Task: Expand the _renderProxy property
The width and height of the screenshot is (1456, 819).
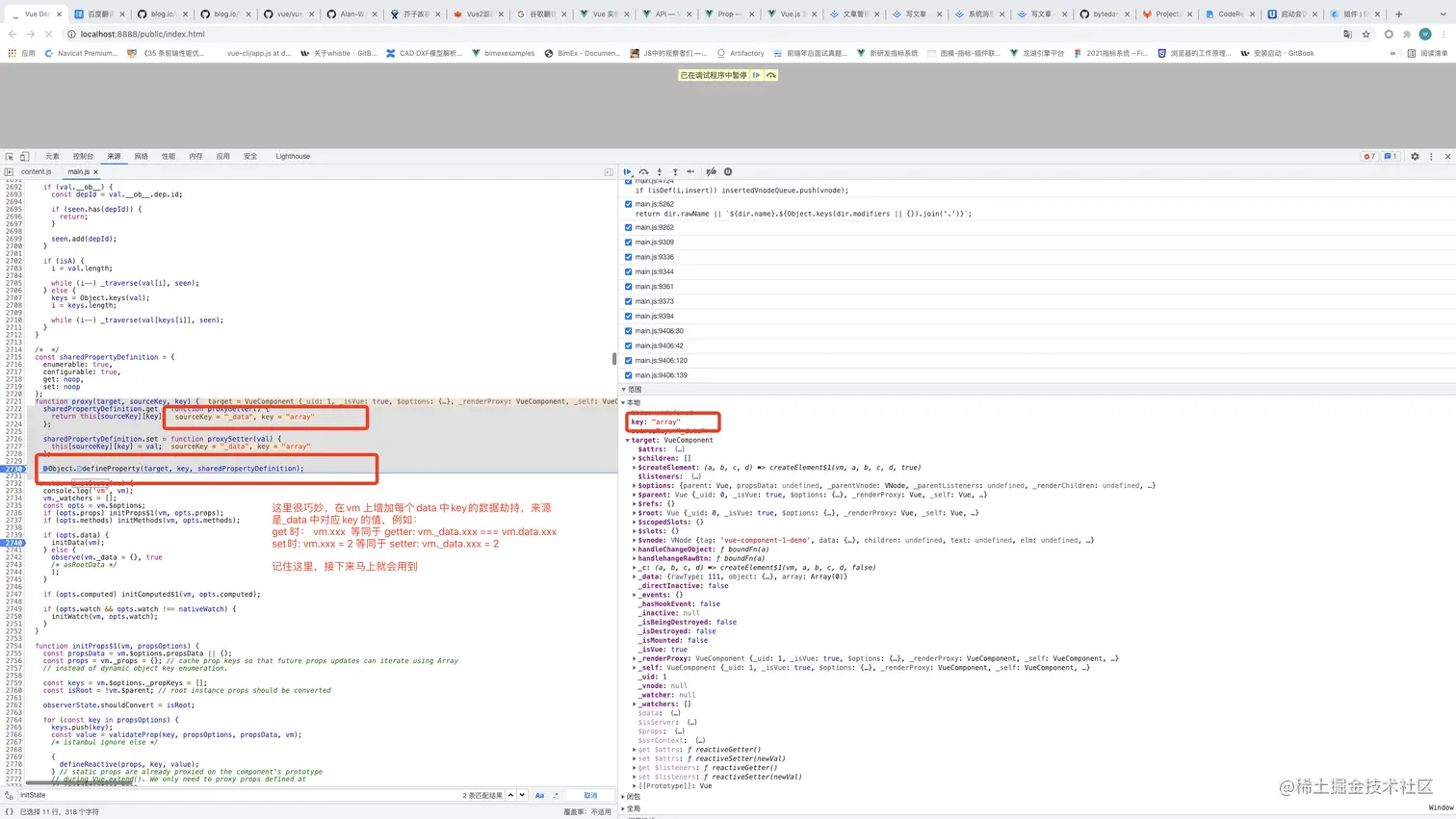Action: click(x=634, y=659)
